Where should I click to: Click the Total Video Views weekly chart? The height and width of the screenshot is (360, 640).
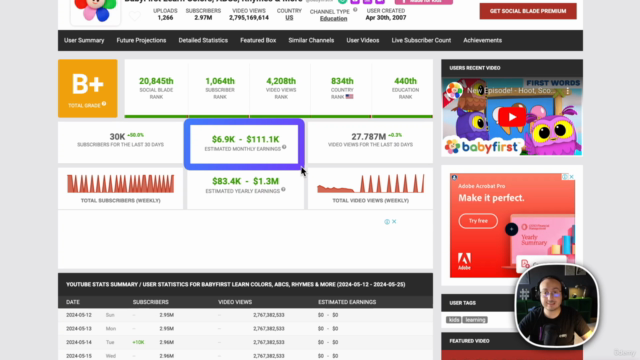[371, 184]
